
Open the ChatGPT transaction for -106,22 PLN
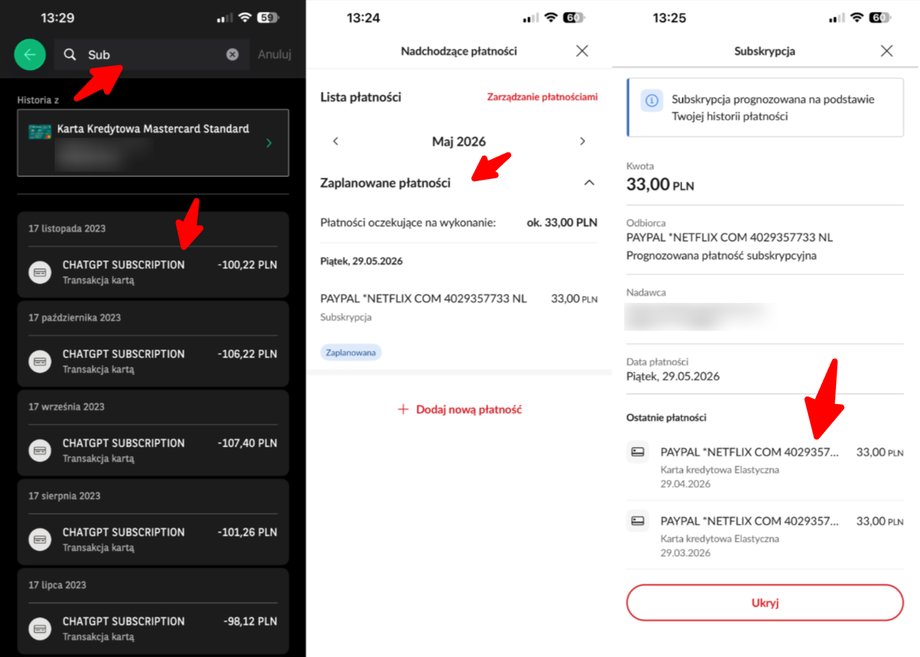[153, 361]
